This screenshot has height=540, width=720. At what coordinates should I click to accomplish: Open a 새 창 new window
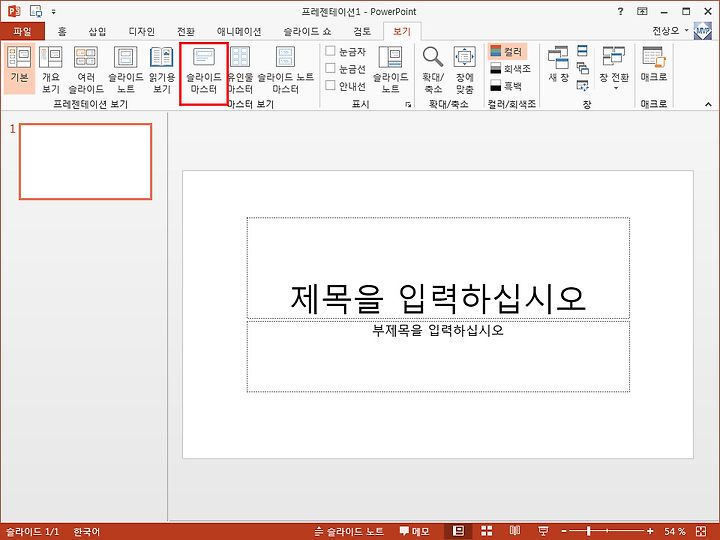click(558, 64)
